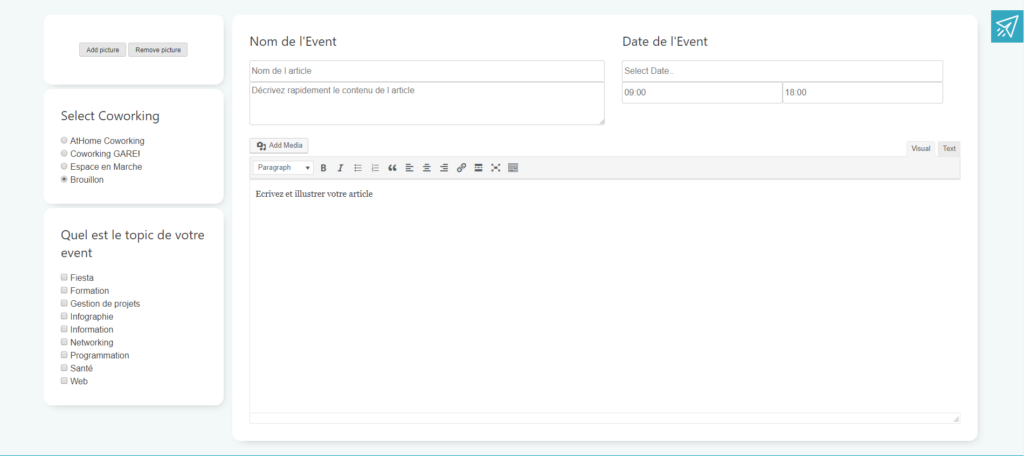
Task: Check the Networking topic box
Action: (x=65, y=342)
